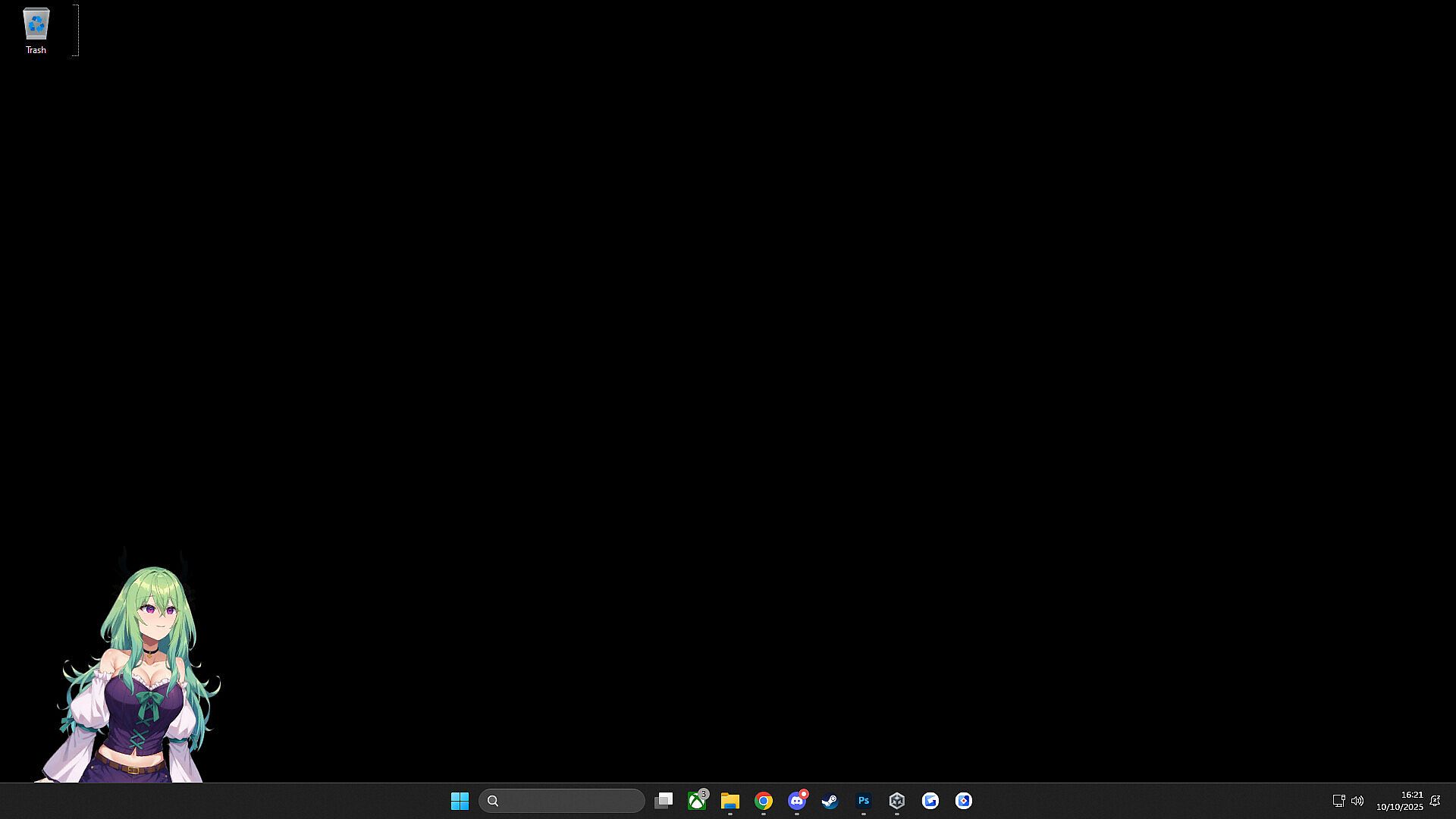This screenshot has height=819, width=1456.
Task: Open the do-not-disturb notification bell
Action: pyautogui.click(x=1435, y=801)
